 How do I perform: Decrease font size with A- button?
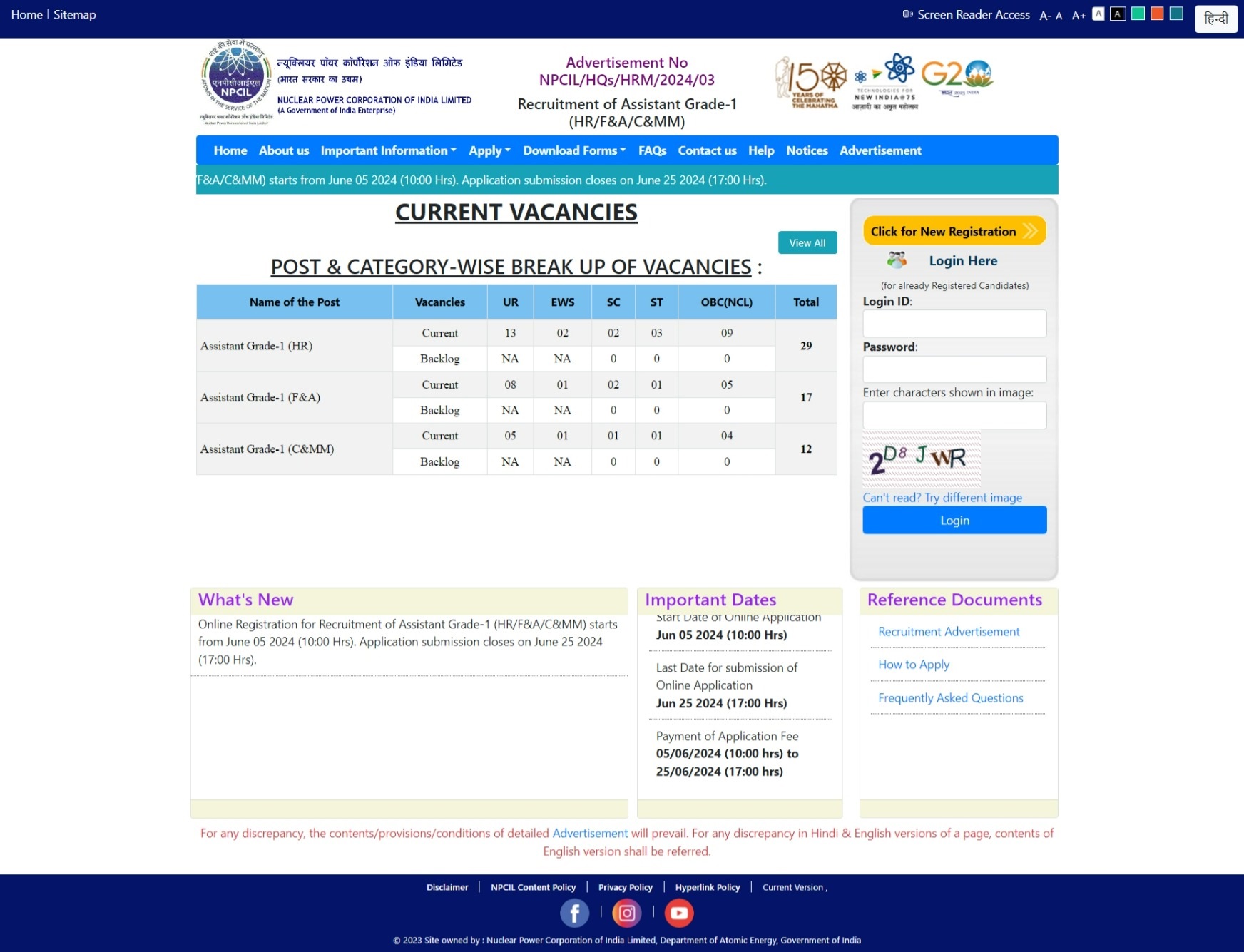pos(1045,16)
